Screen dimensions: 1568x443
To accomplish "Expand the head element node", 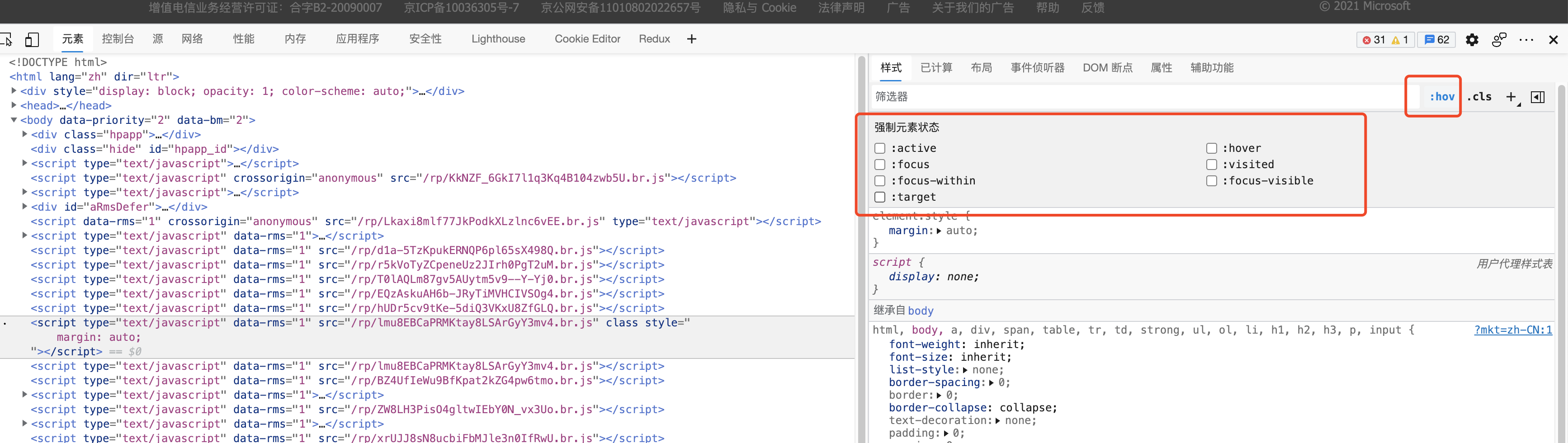I will (14, 105).
